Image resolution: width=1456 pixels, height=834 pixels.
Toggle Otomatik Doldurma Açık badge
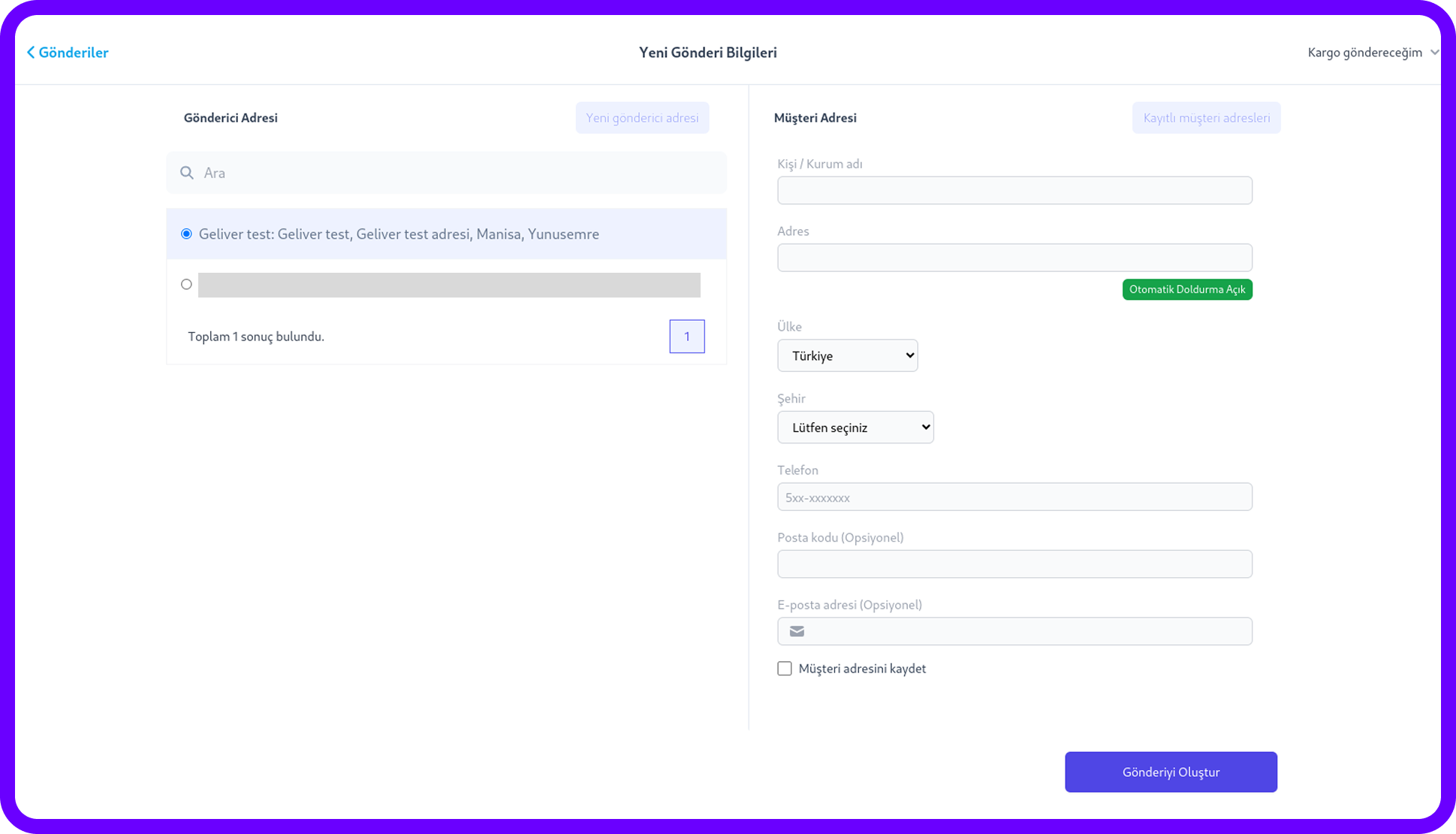(x=1186, y=289)
